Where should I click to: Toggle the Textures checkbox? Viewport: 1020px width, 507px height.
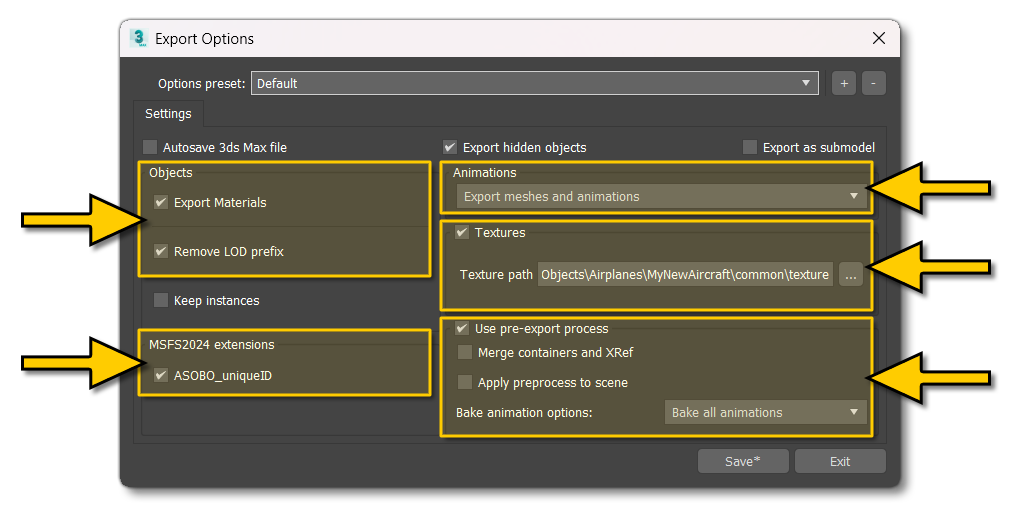[462, 232]
